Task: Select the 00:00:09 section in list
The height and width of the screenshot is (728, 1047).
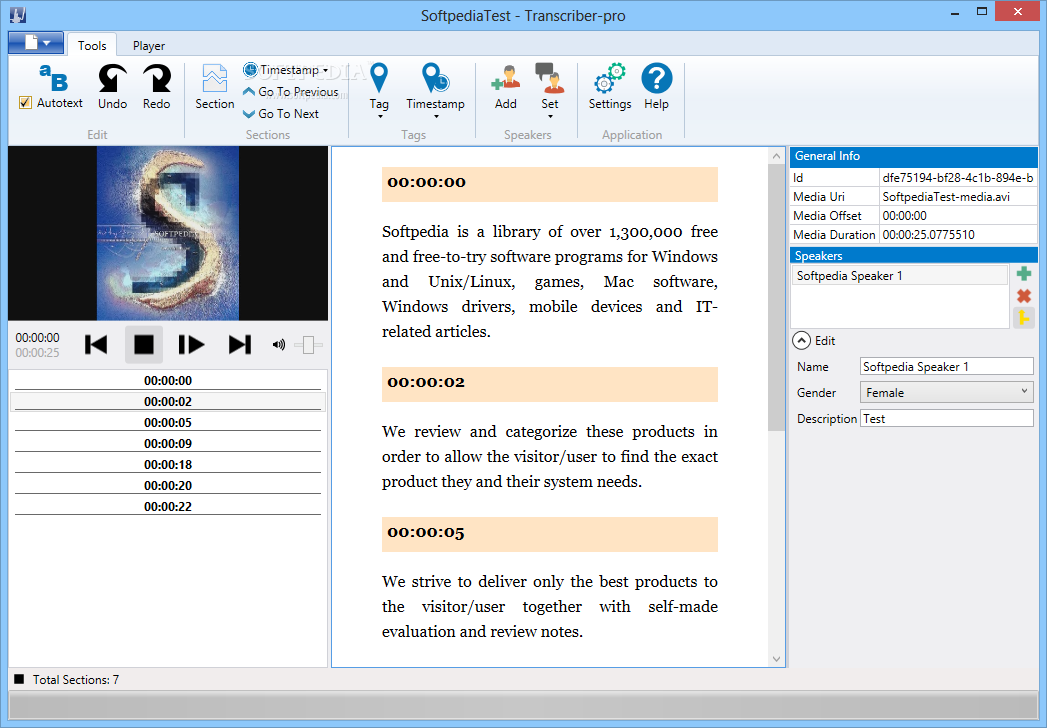Action: [168, 443]
